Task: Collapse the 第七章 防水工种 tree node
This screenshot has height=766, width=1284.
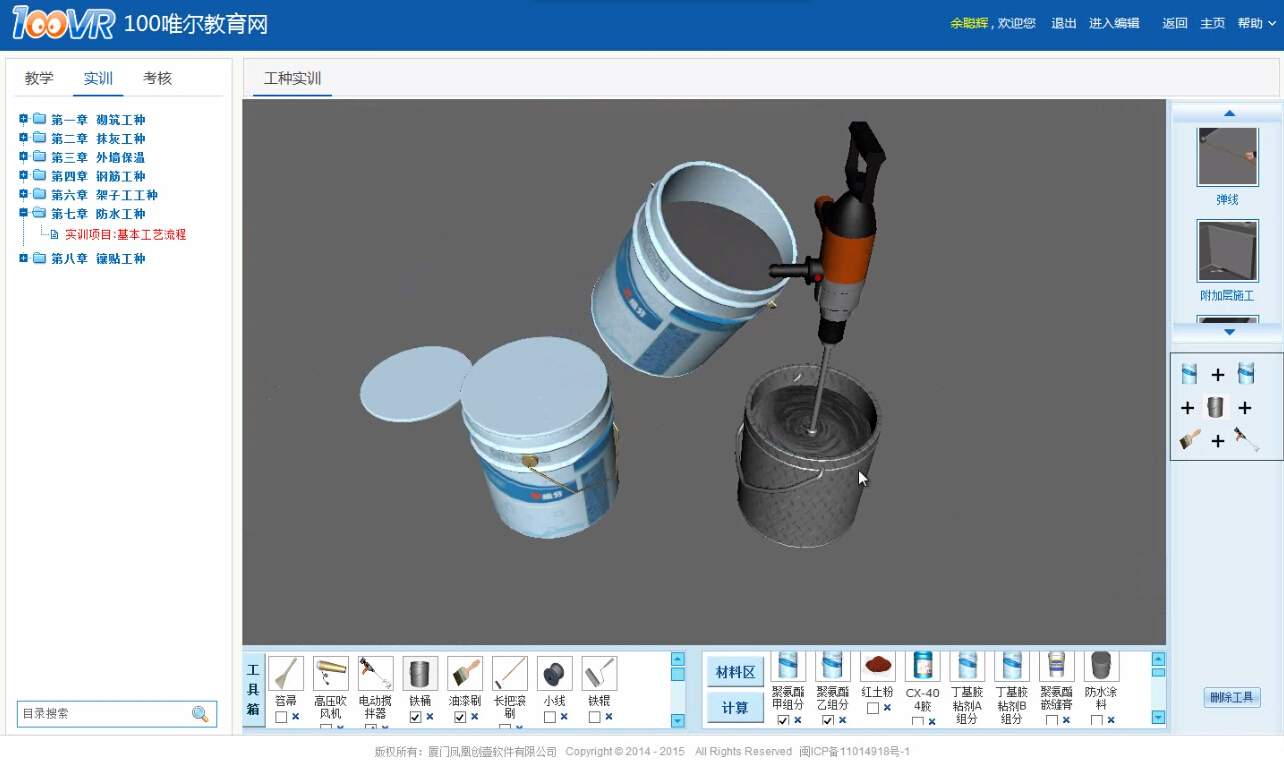Action: point(24,213)
